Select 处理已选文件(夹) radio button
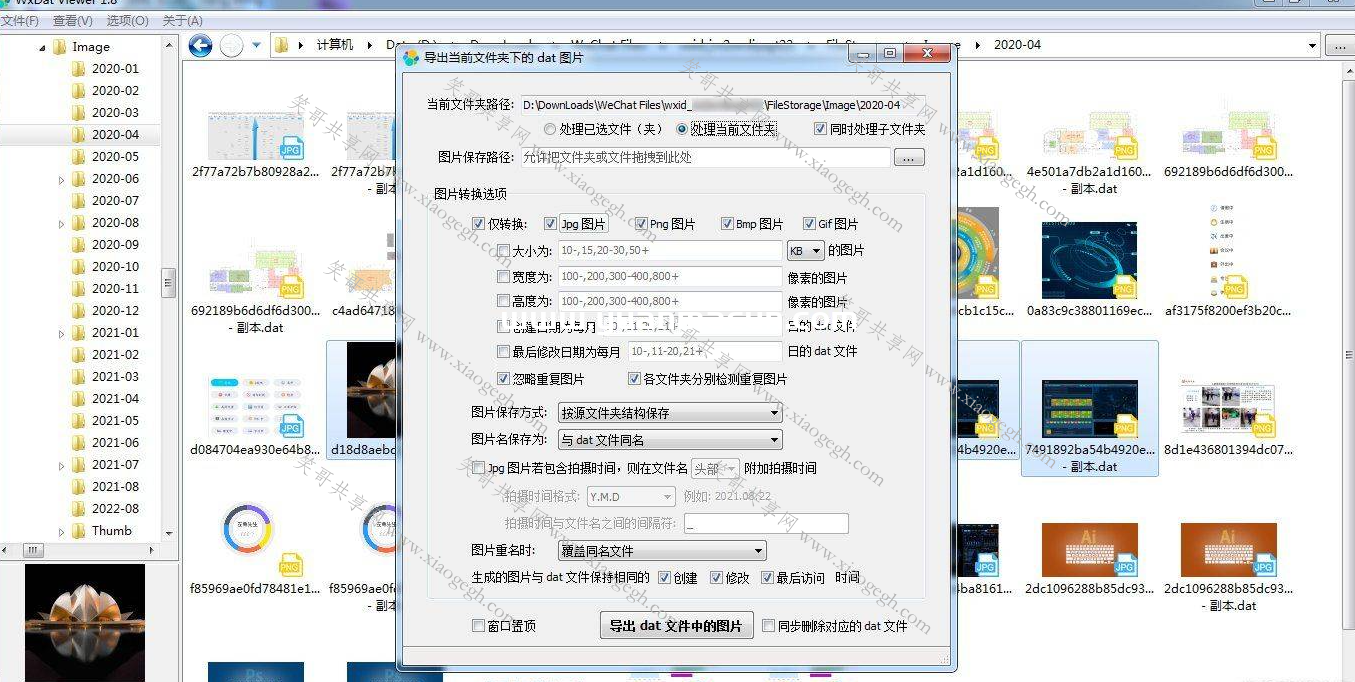This screenshot has width=1355, height=682. [550, 129]
